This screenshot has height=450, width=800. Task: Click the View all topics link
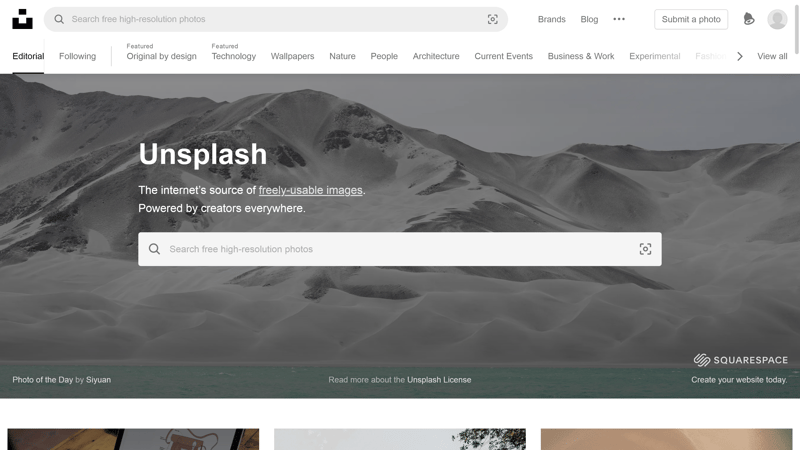tap(772, 56)
